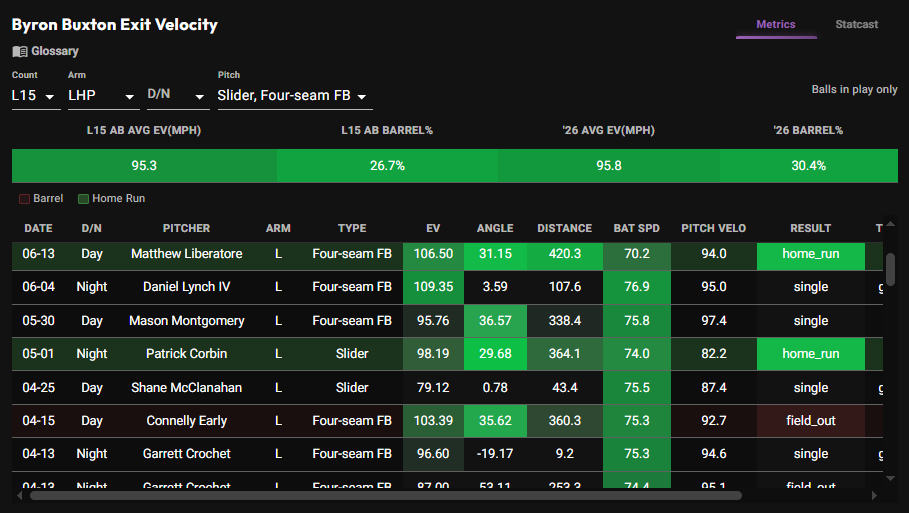Click the horizontal scroll left arrow
This screenshot has width=909, height=513.
[20, 496]
